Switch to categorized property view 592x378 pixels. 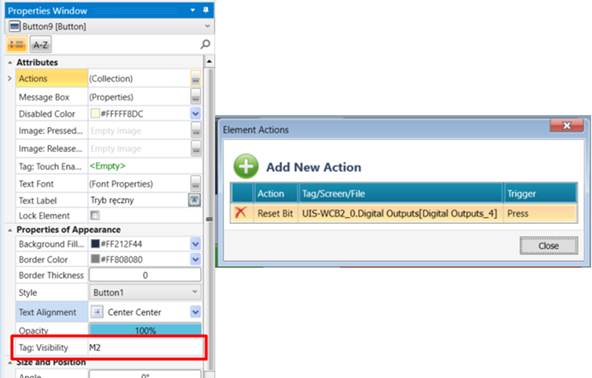[17, 45]
